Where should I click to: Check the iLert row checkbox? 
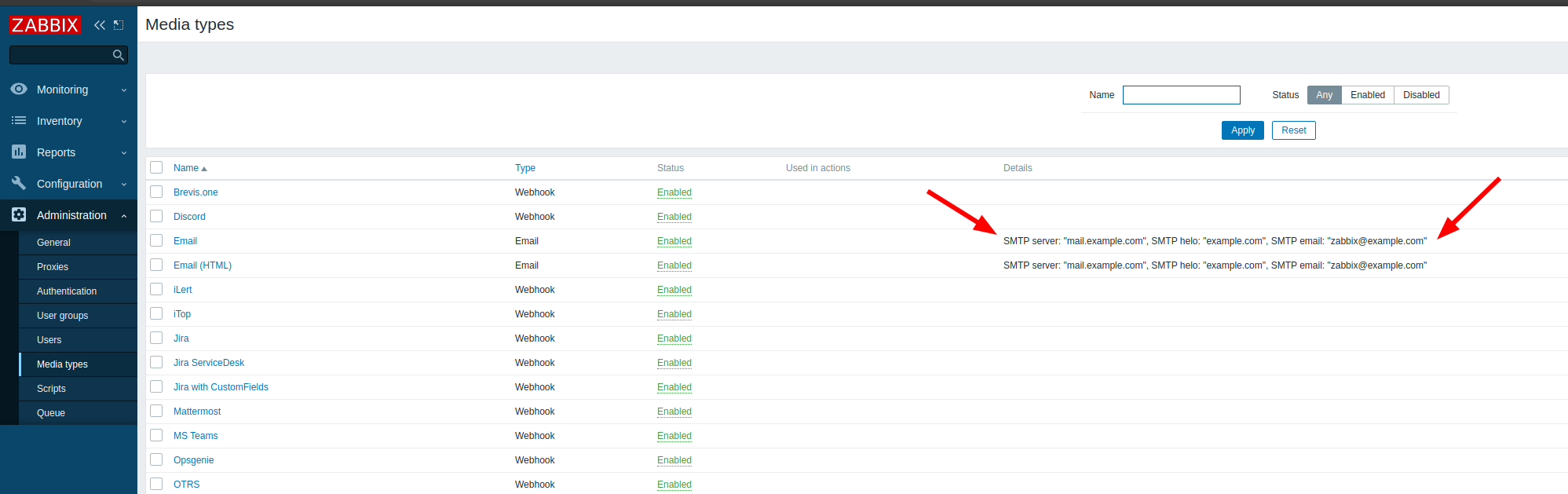[156, 289]
